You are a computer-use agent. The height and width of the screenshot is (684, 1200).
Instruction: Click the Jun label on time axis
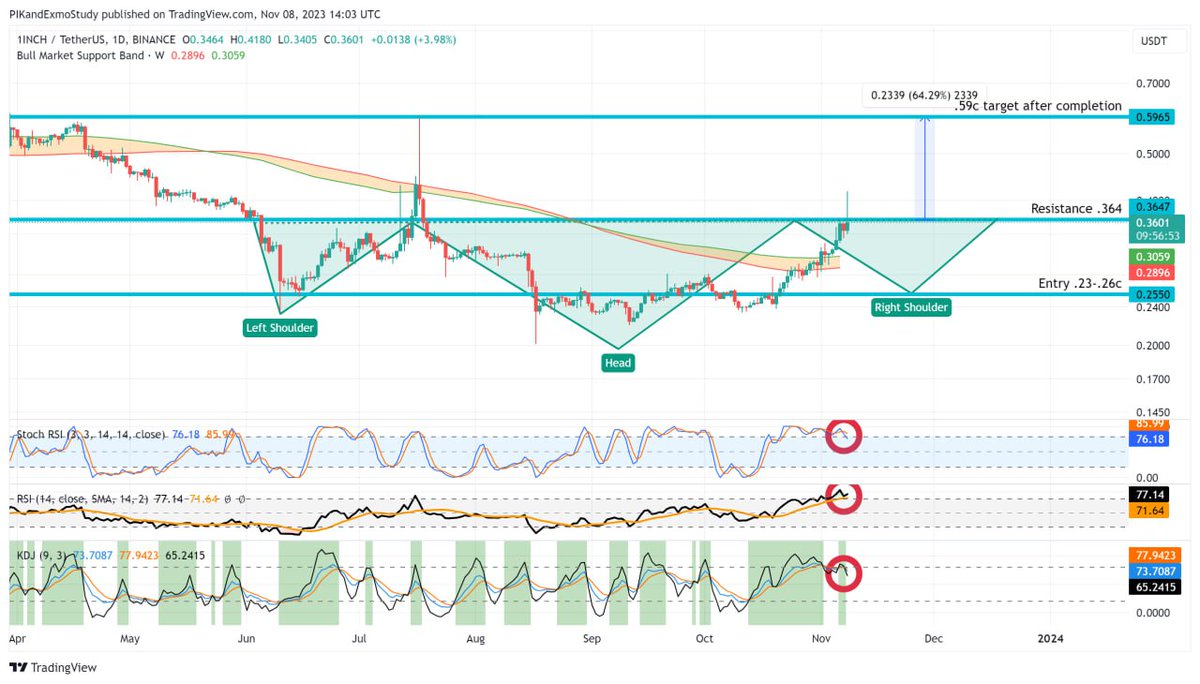point(245,637)
